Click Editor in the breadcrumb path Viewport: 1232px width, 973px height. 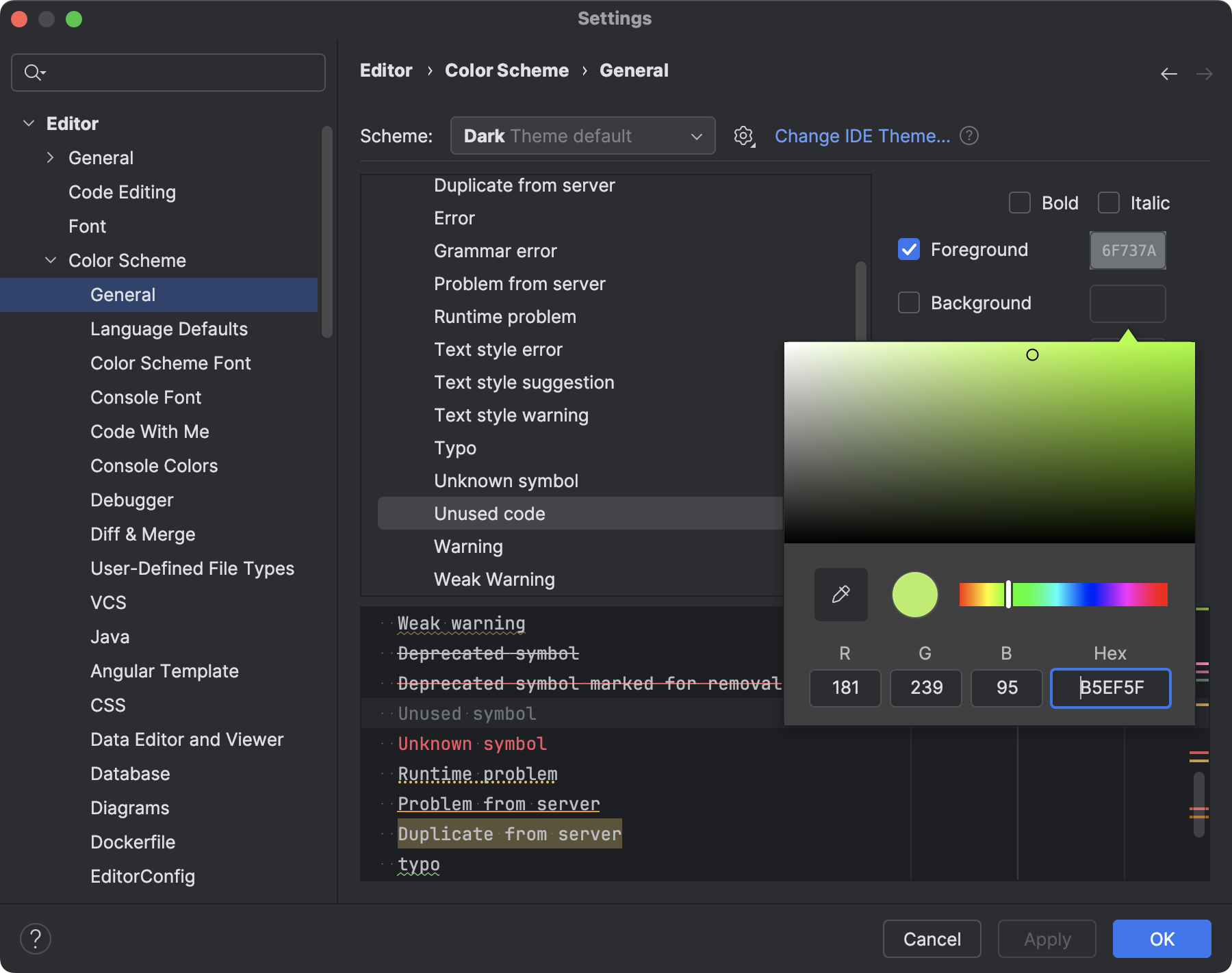pyautogui.click(x=386, y=70)
